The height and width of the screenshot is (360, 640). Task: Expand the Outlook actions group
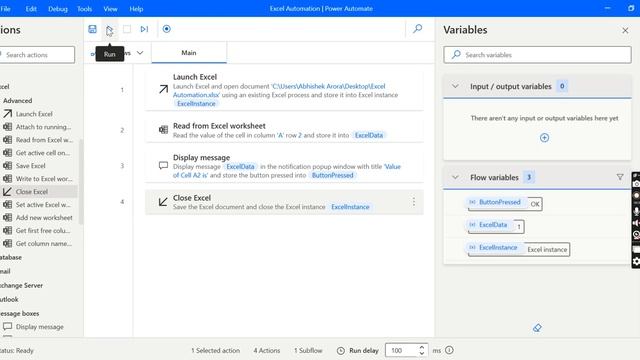click(x=9, y=299)
